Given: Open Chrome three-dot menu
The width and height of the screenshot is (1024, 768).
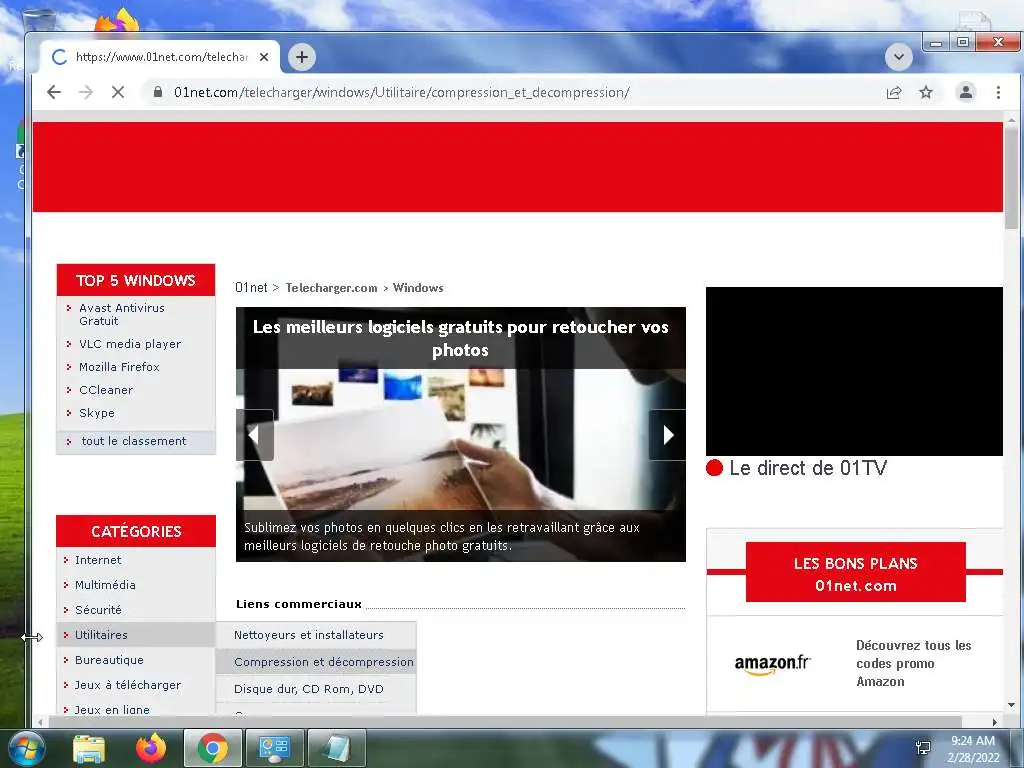Looking at the screenshot, I should click(998, 92).
